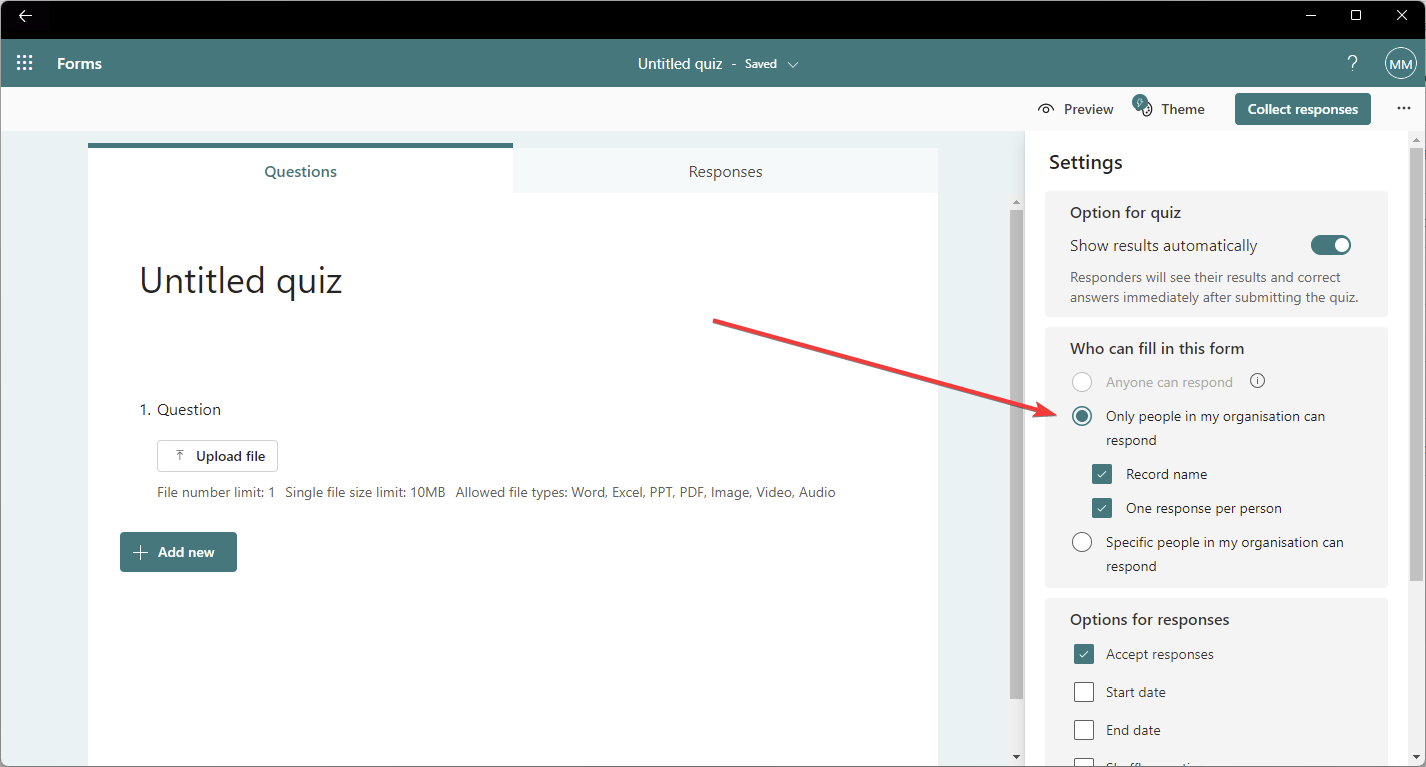Image resolution: width=1426 pixels, height=767 pixels.
Task: Click the form area scrollbar down arrow
Action: (x=1017, y=757)
